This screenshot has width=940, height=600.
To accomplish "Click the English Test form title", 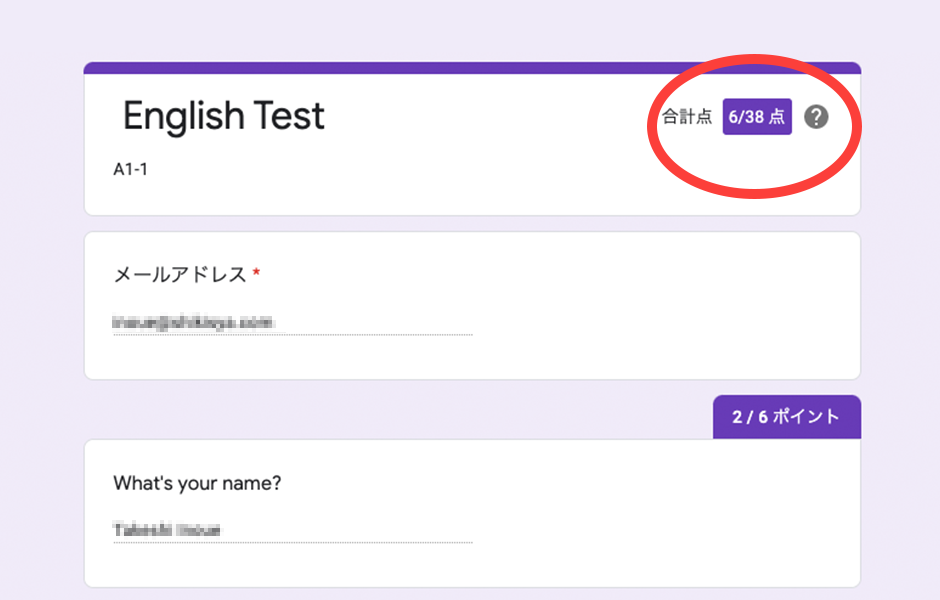I will click(x=224, y=117).
